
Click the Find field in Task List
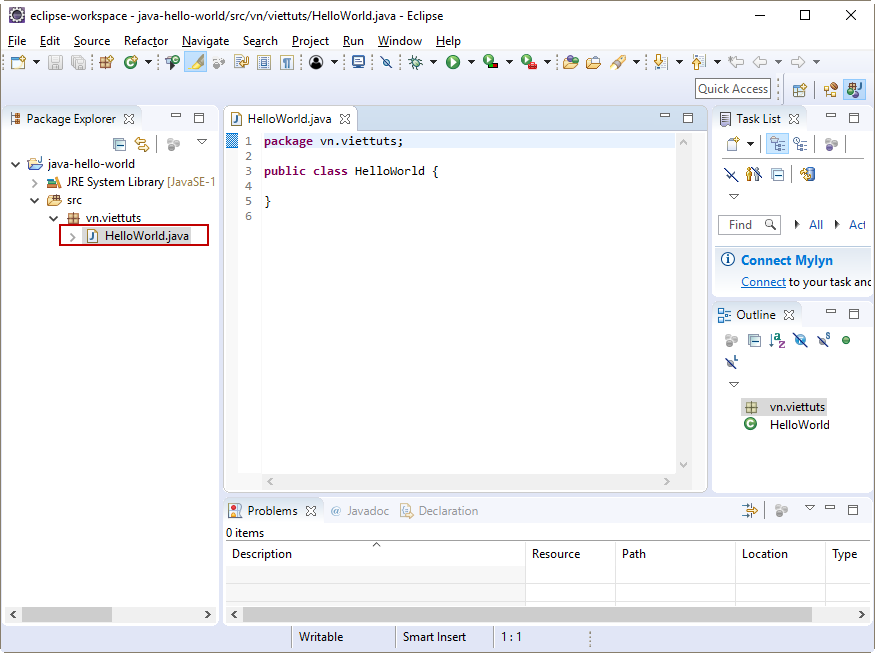point(749,225)
